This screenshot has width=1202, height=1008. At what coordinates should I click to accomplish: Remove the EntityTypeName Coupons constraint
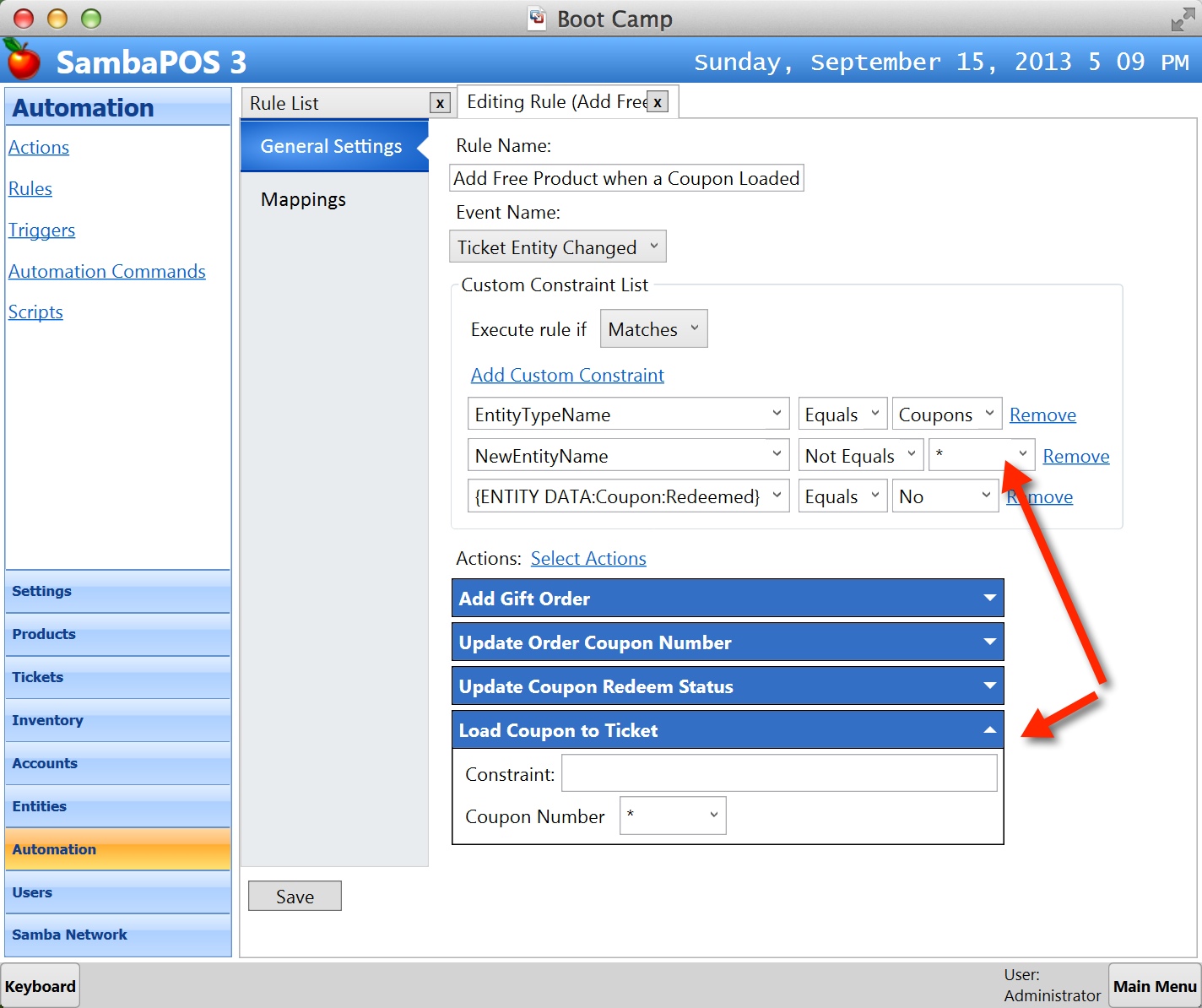1042,415
